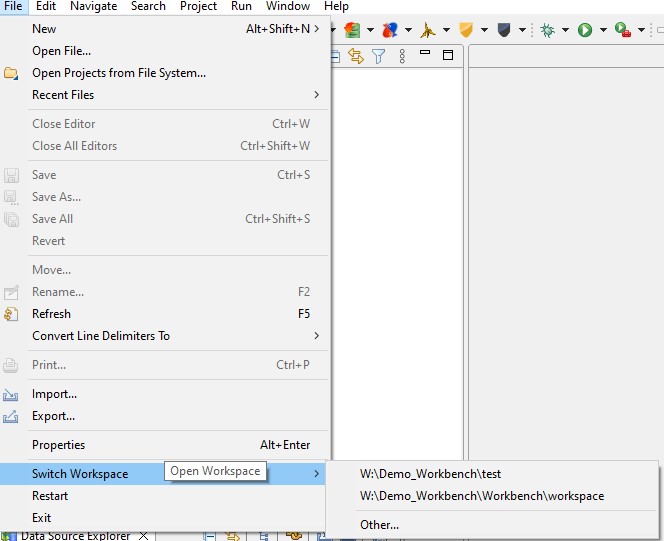Minimize the explorer view panel

(x=425, y=52)
